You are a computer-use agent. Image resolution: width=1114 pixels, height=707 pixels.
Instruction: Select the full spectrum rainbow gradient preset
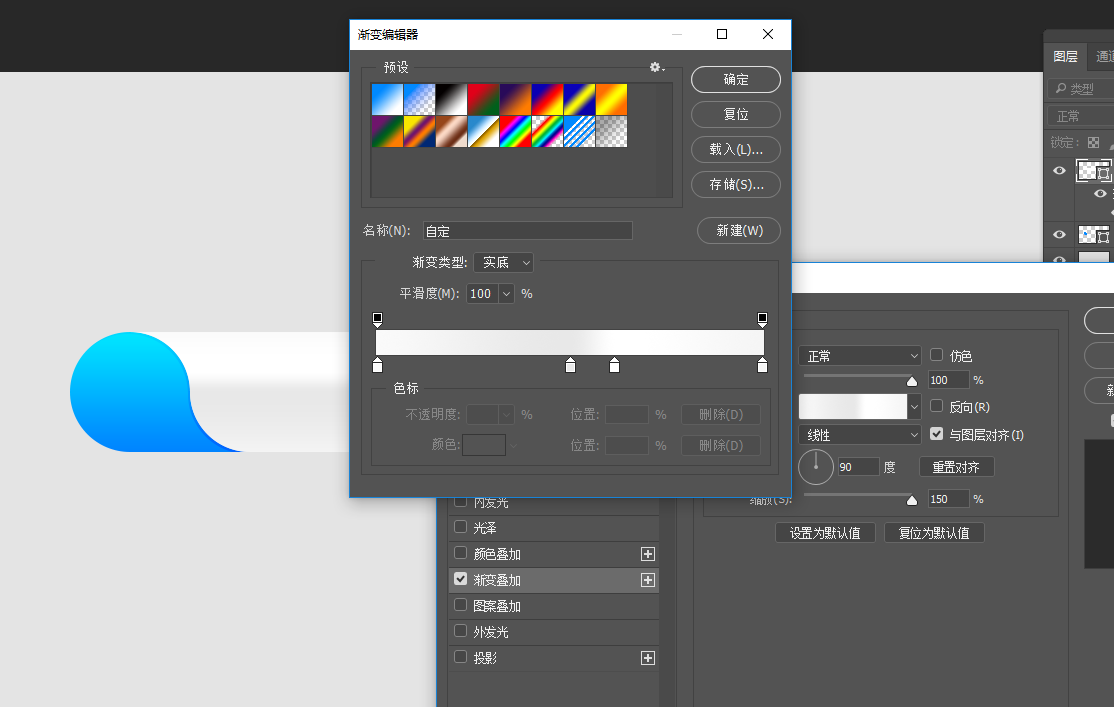tap(515, 131)
